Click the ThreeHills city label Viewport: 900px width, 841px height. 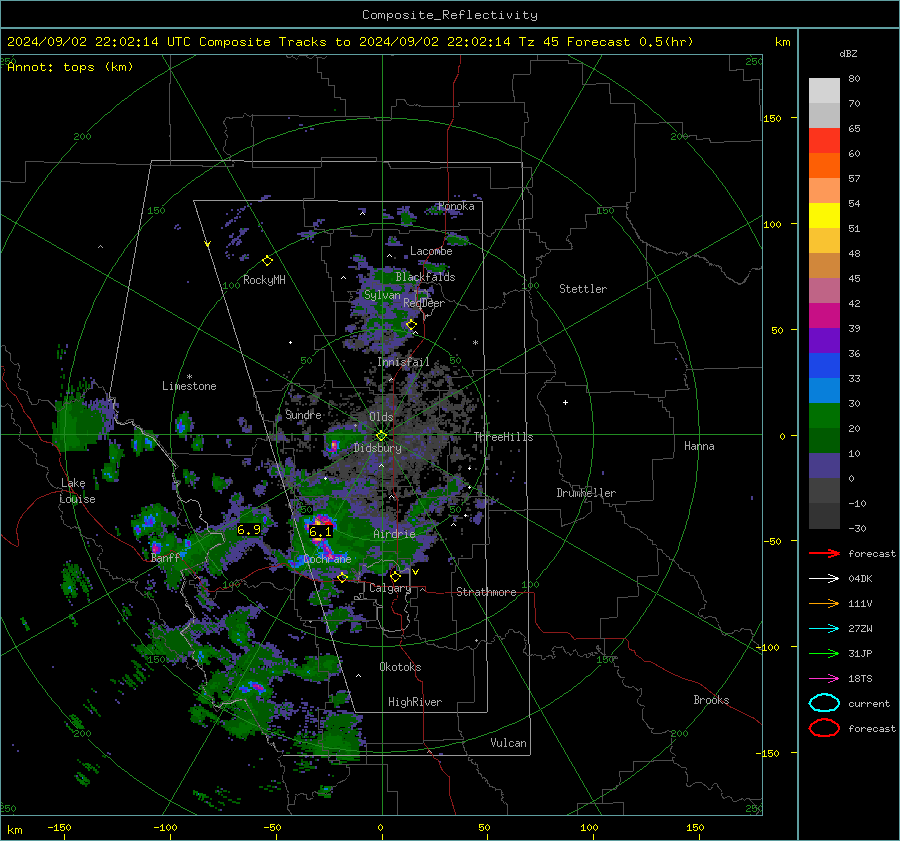click(503, 437)
